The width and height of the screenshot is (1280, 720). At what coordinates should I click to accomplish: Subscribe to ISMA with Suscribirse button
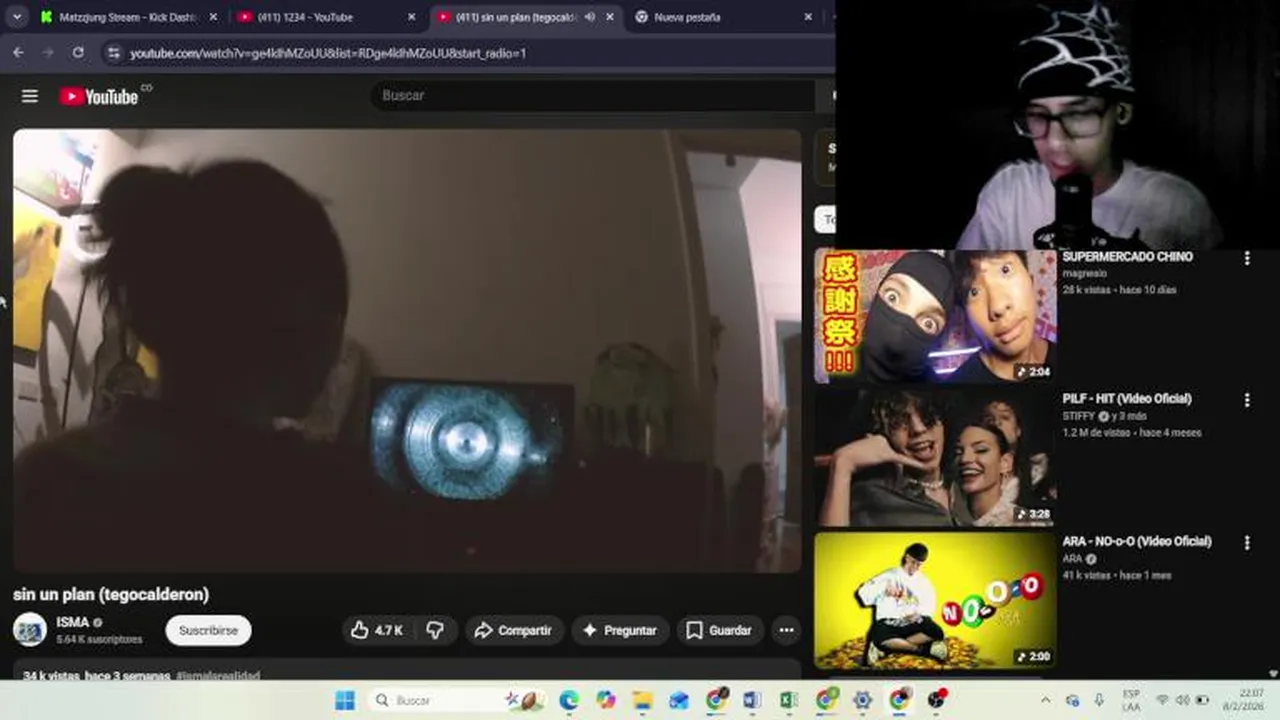point(208,630)
